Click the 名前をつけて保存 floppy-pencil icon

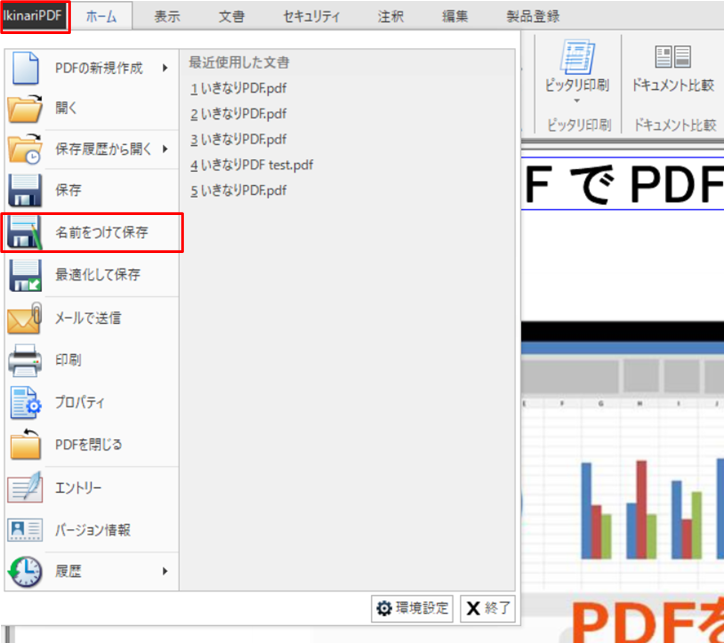click(25, 232)
